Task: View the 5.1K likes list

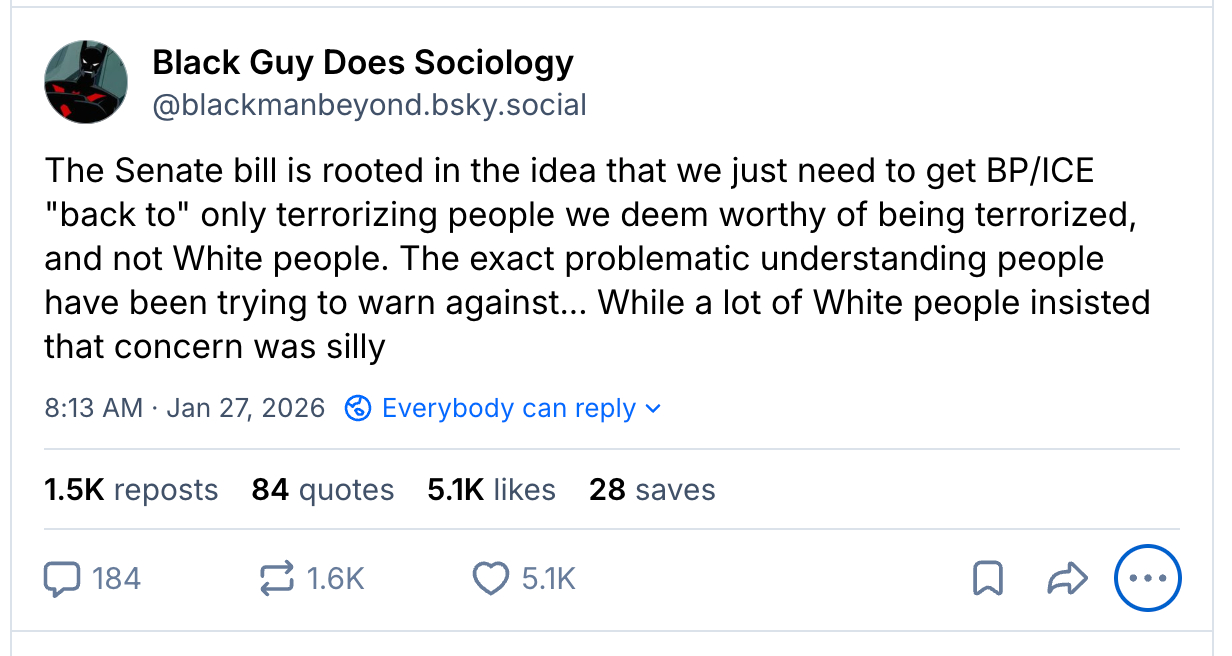Action: pyautogui.click(x=491, y=490)
